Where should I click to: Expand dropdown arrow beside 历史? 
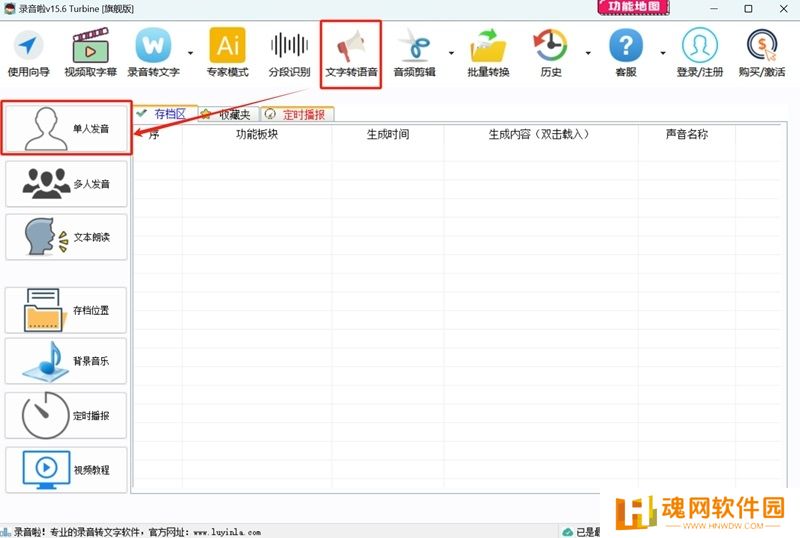[x=588, y=53]
